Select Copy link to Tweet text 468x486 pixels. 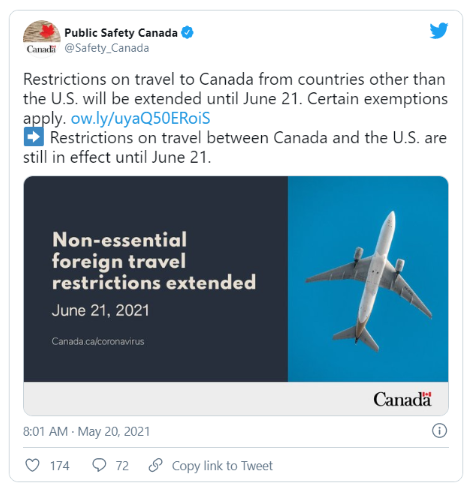[x=222, y=465]
